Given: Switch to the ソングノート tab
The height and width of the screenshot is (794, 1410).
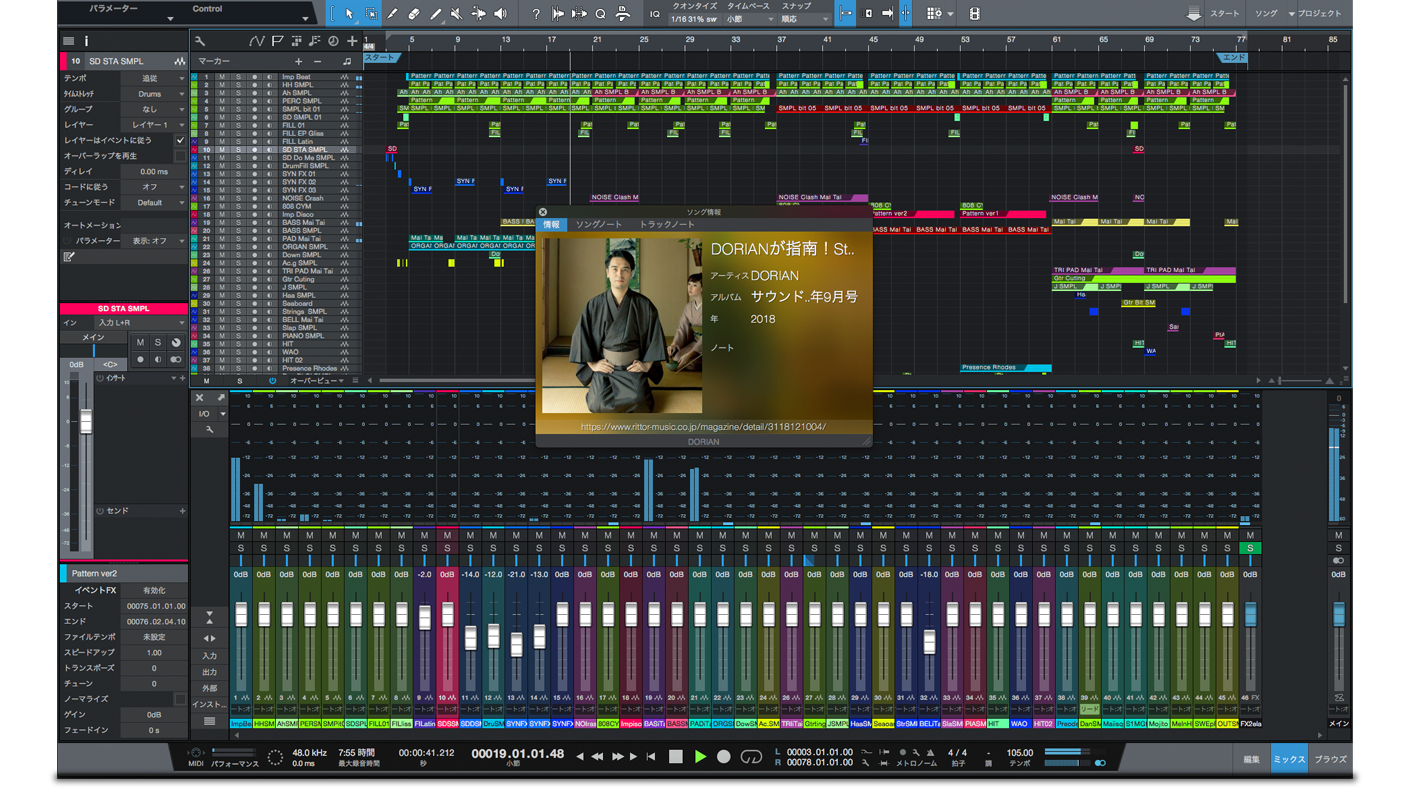Looking at the screenshot, I should pyautogui.click(x=600, y=225).
